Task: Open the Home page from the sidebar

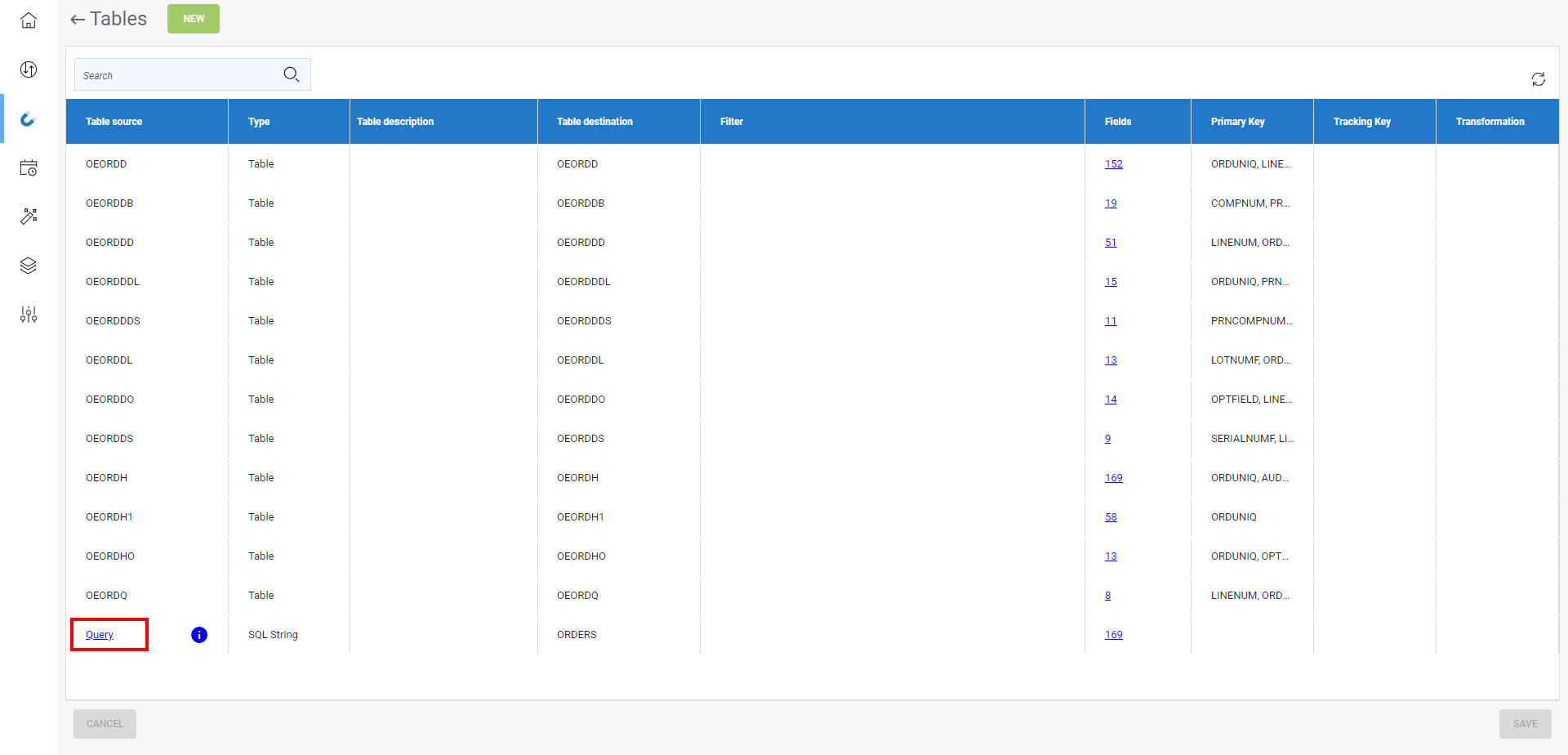Action: 29,20
